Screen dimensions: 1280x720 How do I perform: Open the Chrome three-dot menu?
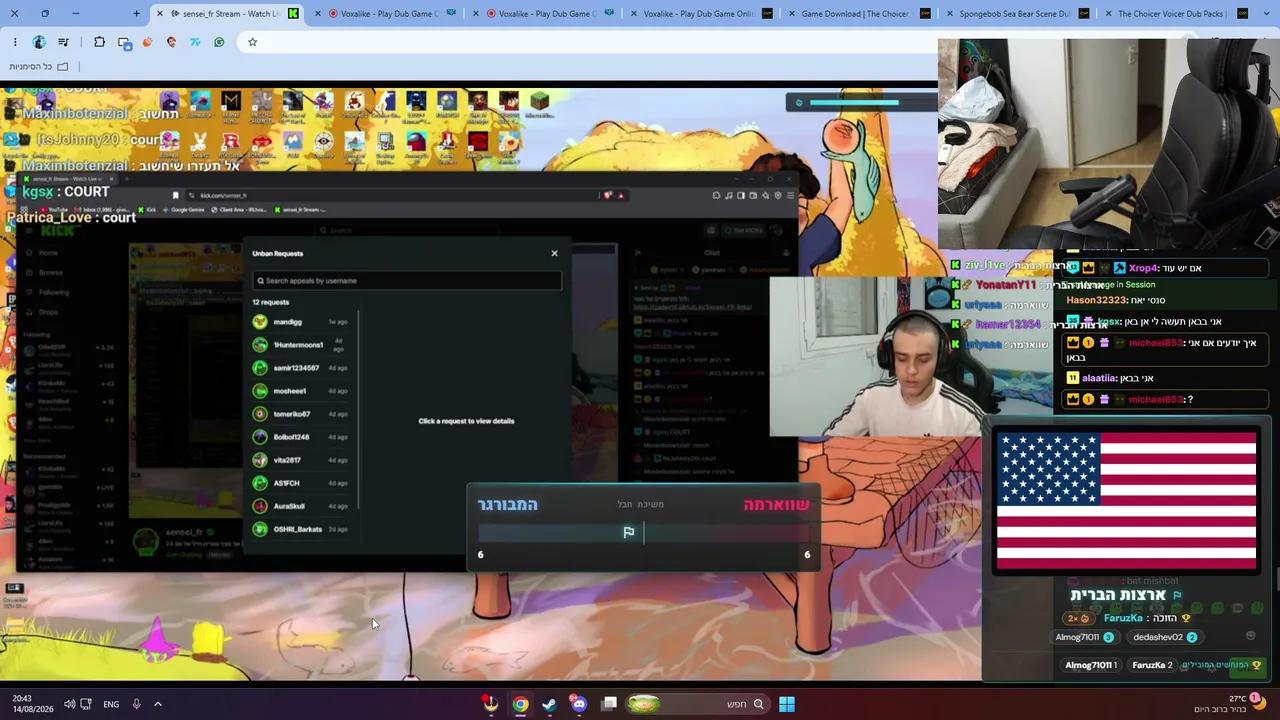14,42
